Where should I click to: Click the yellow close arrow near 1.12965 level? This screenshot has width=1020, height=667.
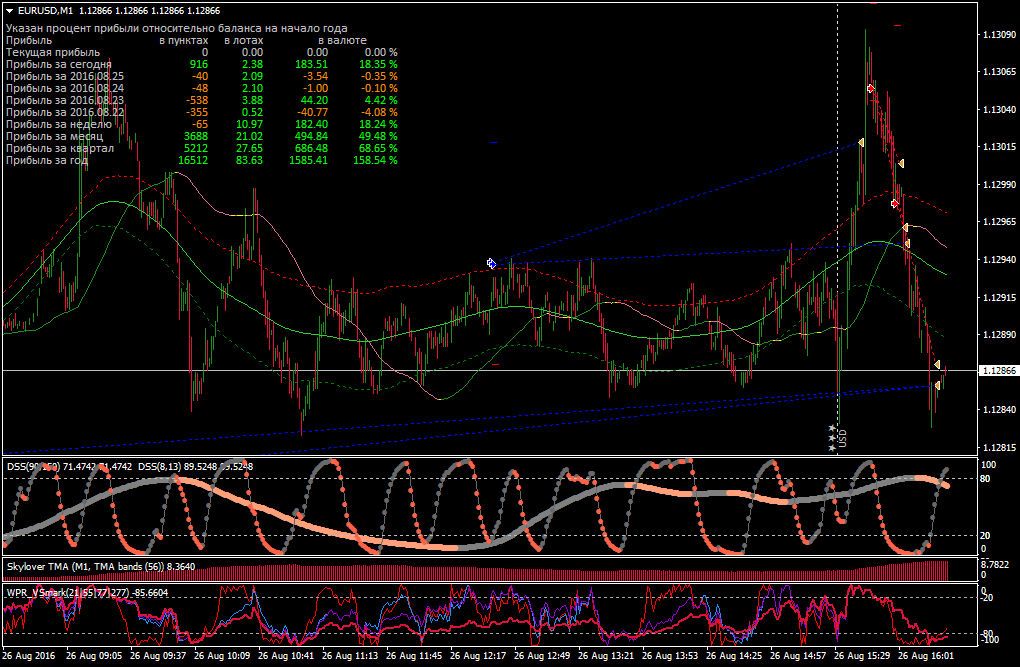point(905,227)
